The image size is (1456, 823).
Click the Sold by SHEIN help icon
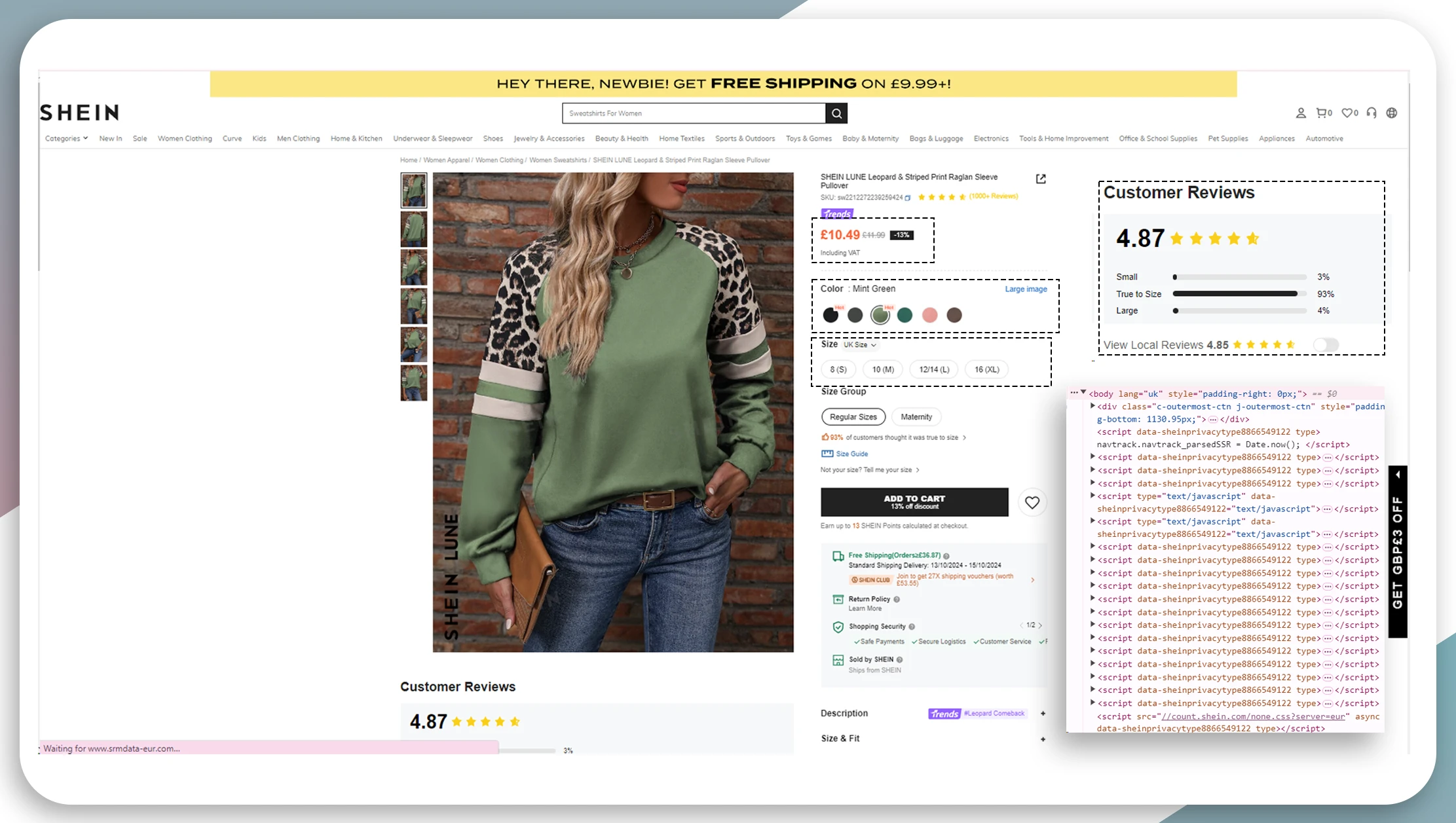click(900, 660)
